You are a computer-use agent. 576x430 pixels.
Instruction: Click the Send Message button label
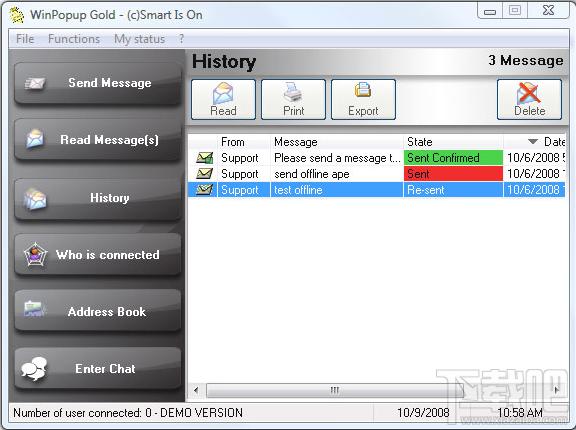click(109, 83)
